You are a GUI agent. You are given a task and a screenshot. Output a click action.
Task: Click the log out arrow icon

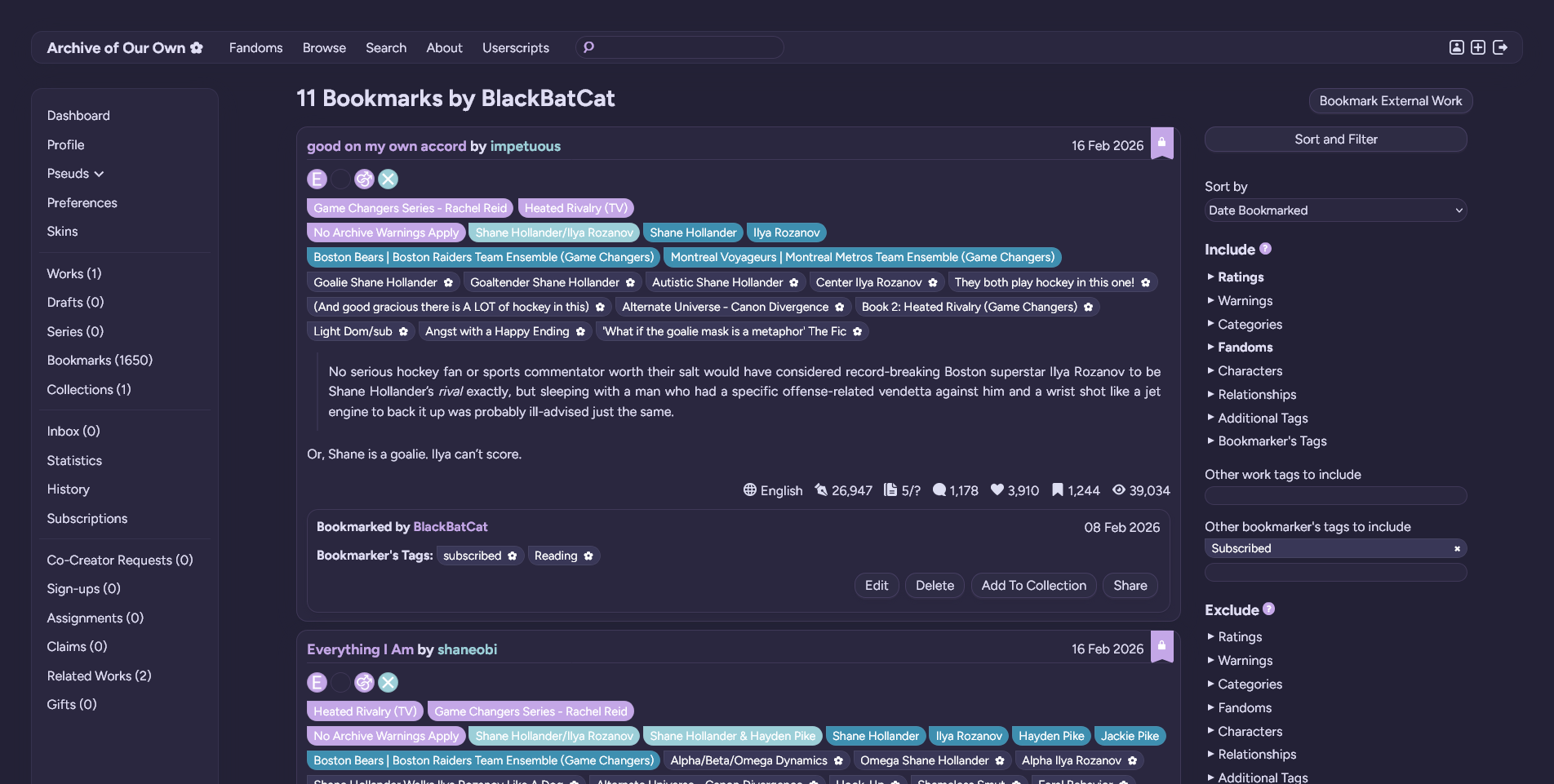1500,47
